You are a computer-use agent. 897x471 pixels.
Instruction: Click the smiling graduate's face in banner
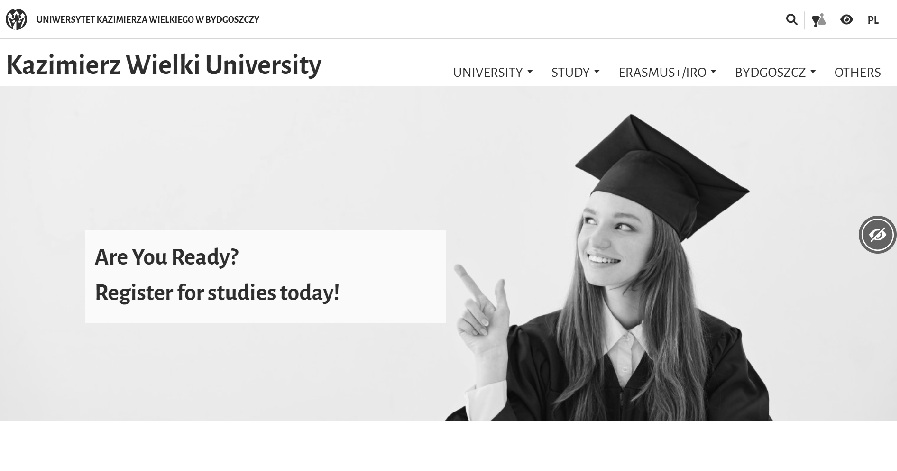[610, 241]
